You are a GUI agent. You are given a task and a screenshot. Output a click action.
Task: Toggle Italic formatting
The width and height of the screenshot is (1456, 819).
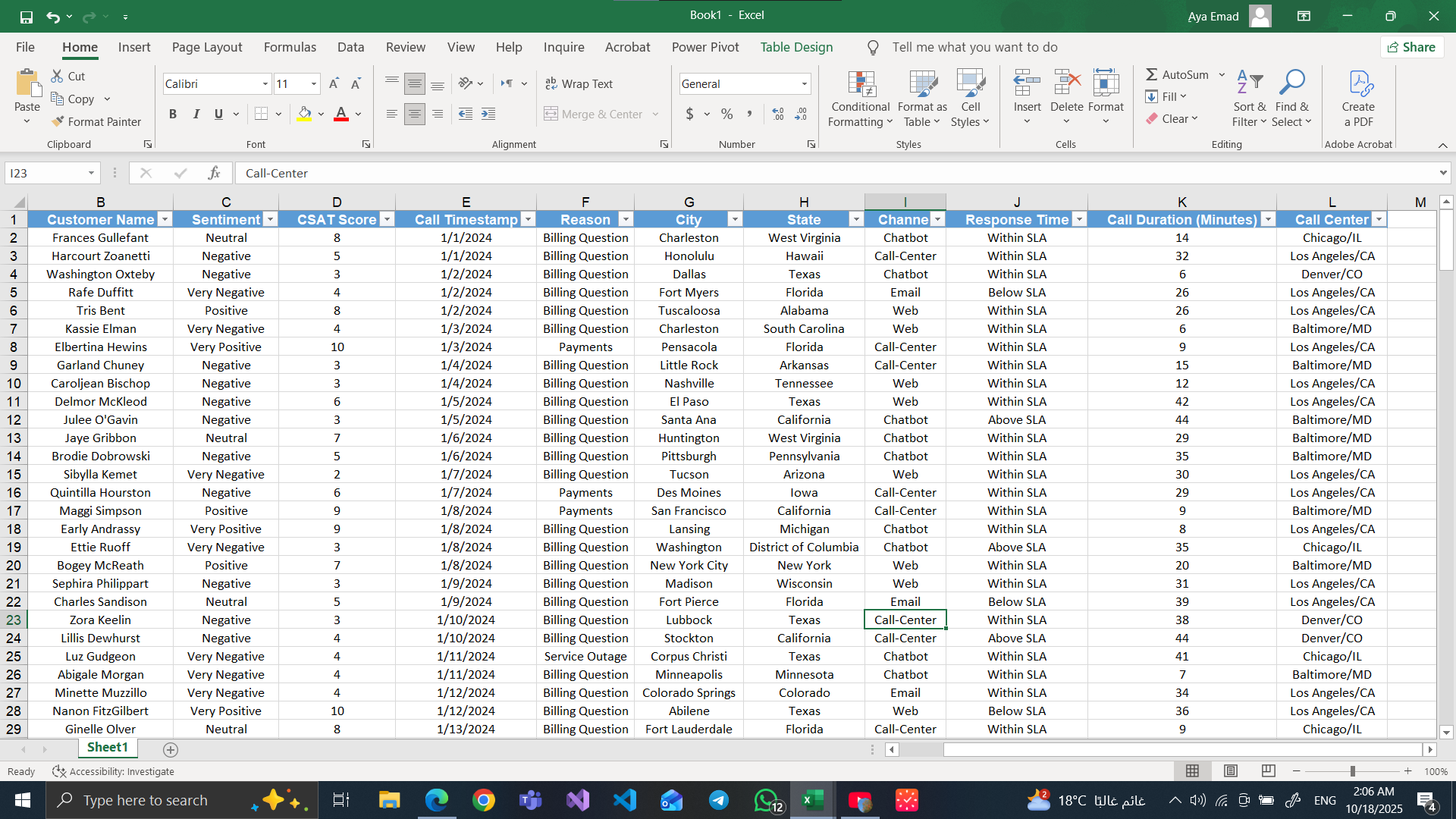click(x=196, y=114)
